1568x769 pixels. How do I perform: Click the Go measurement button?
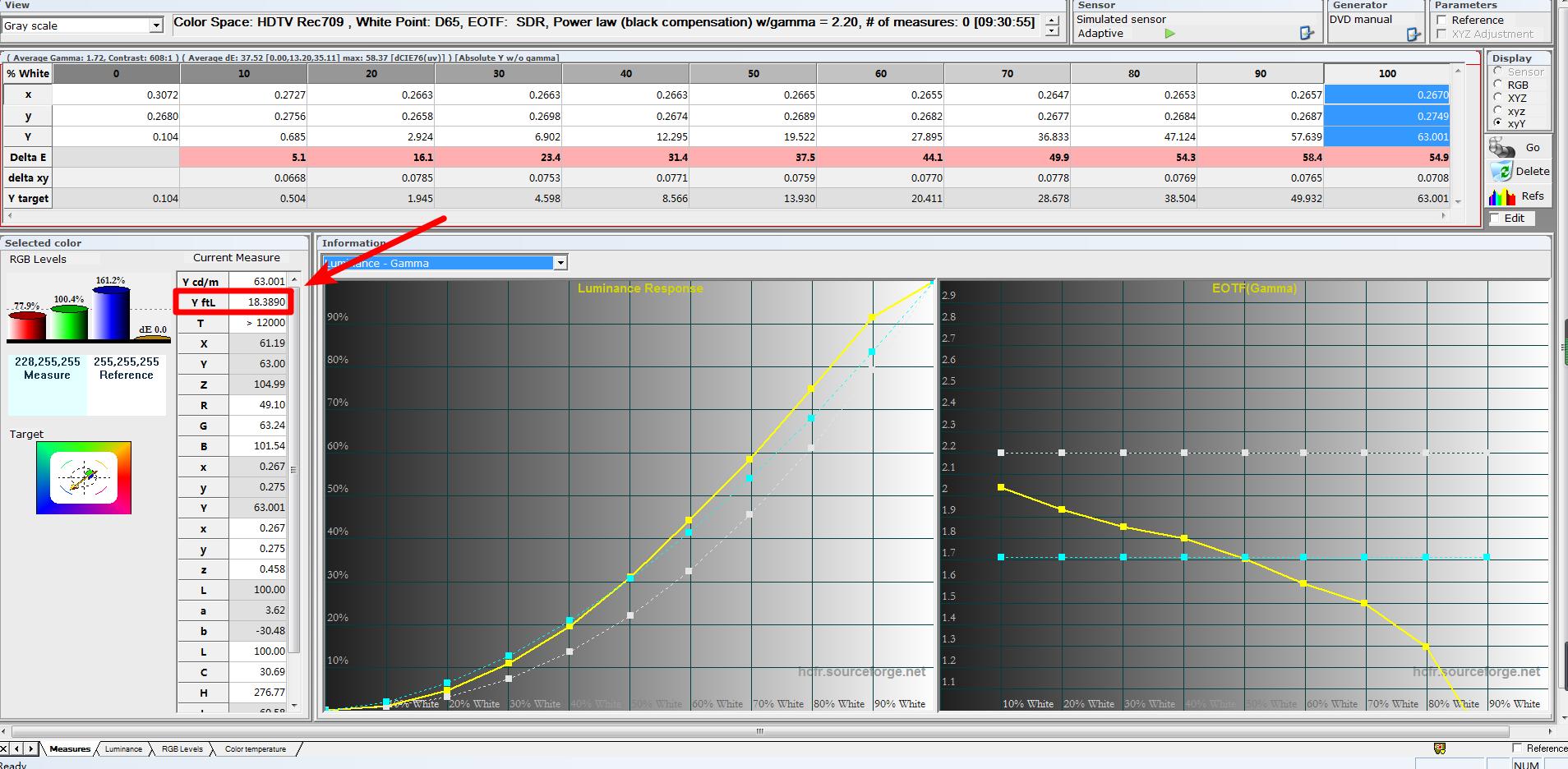pyautogui.click(x=1519, y=148)
